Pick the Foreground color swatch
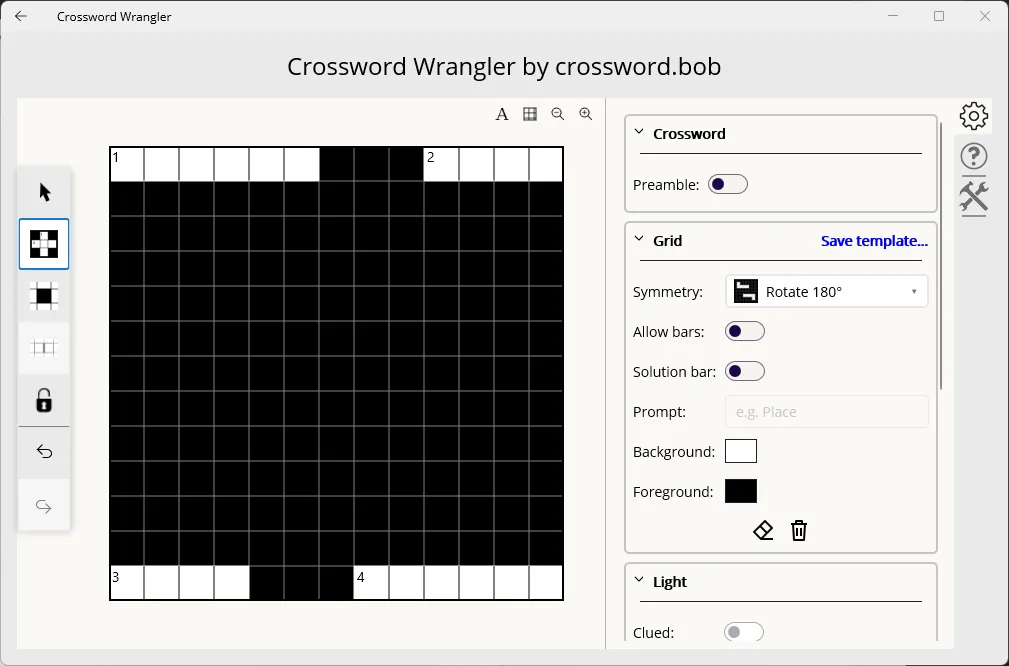Image resolution: width=1009 pixels, height=666 pixels. [x=741, y=491]
